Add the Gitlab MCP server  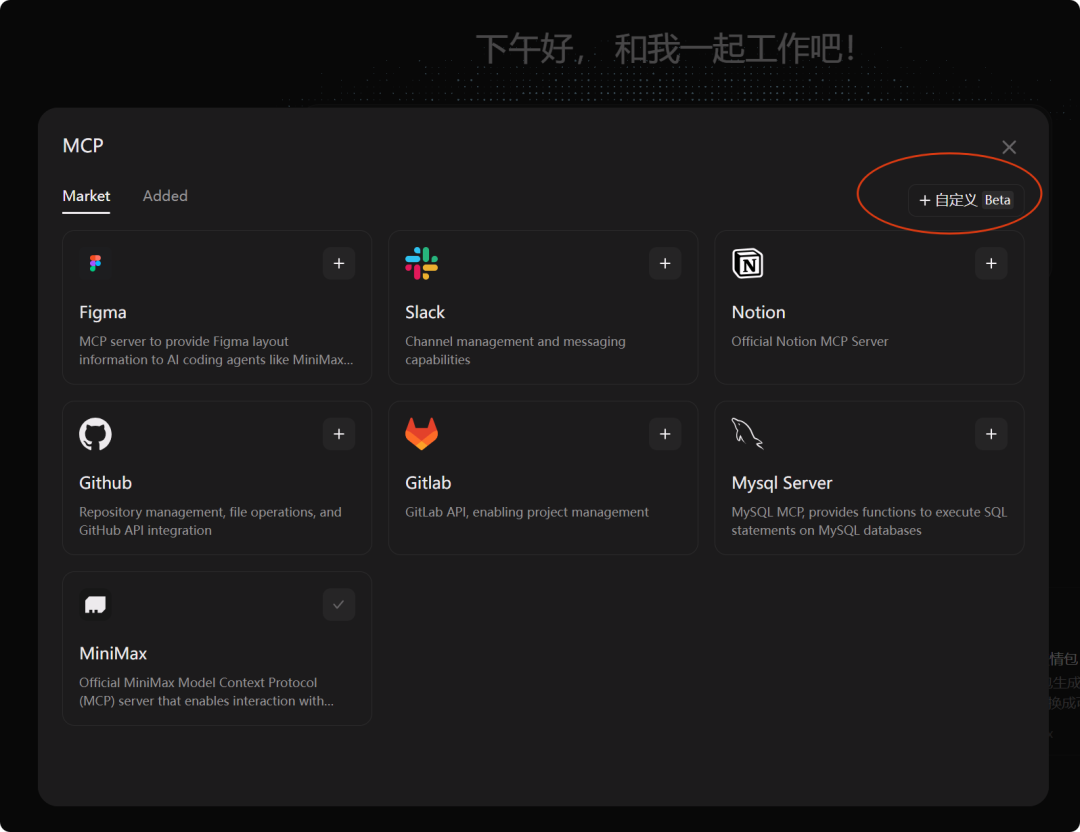(x=665, y=434)
